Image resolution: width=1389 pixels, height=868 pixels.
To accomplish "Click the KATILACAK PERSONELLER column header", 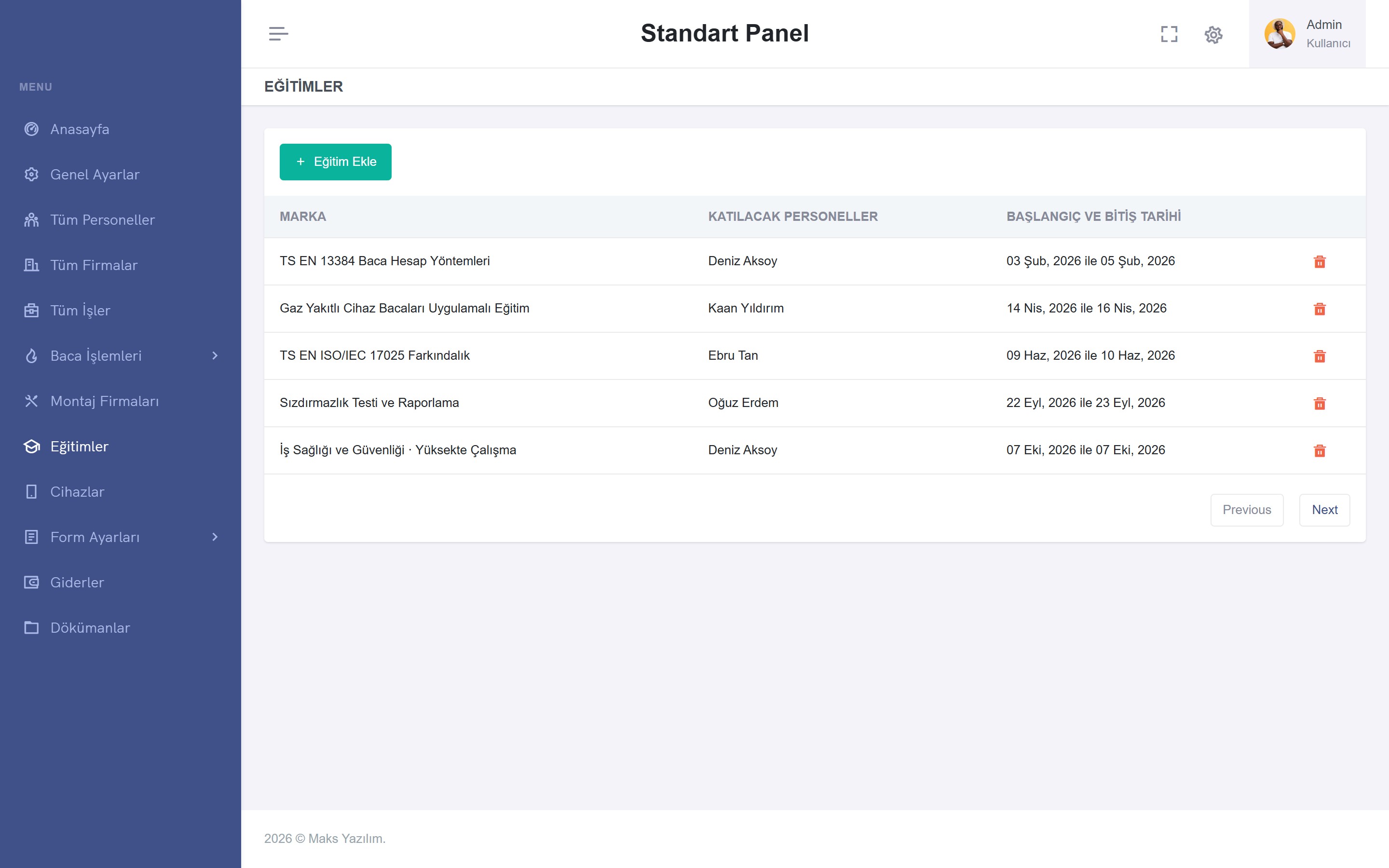I will coord(793,217).
